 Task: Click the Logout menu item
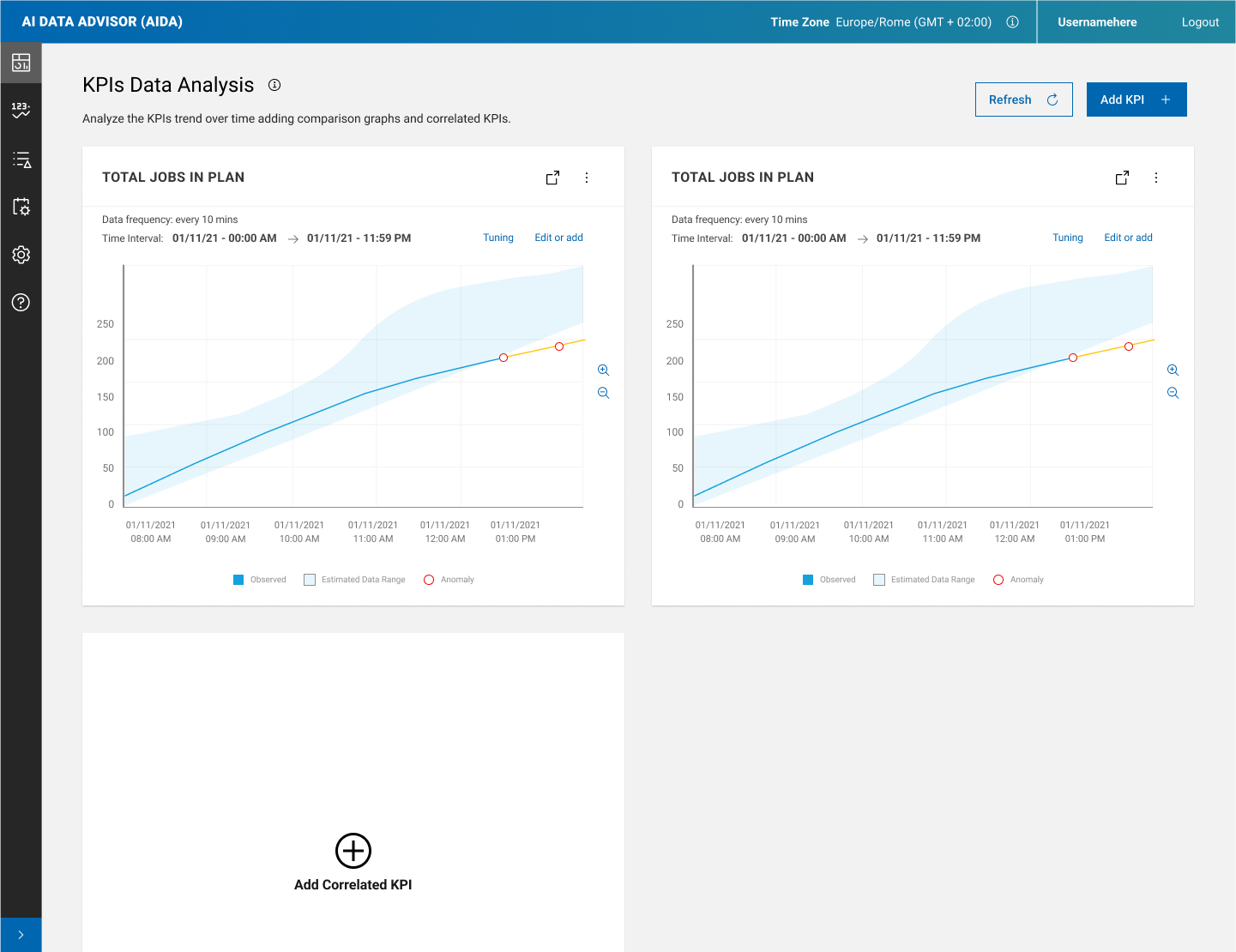(x=1199, y=22)
